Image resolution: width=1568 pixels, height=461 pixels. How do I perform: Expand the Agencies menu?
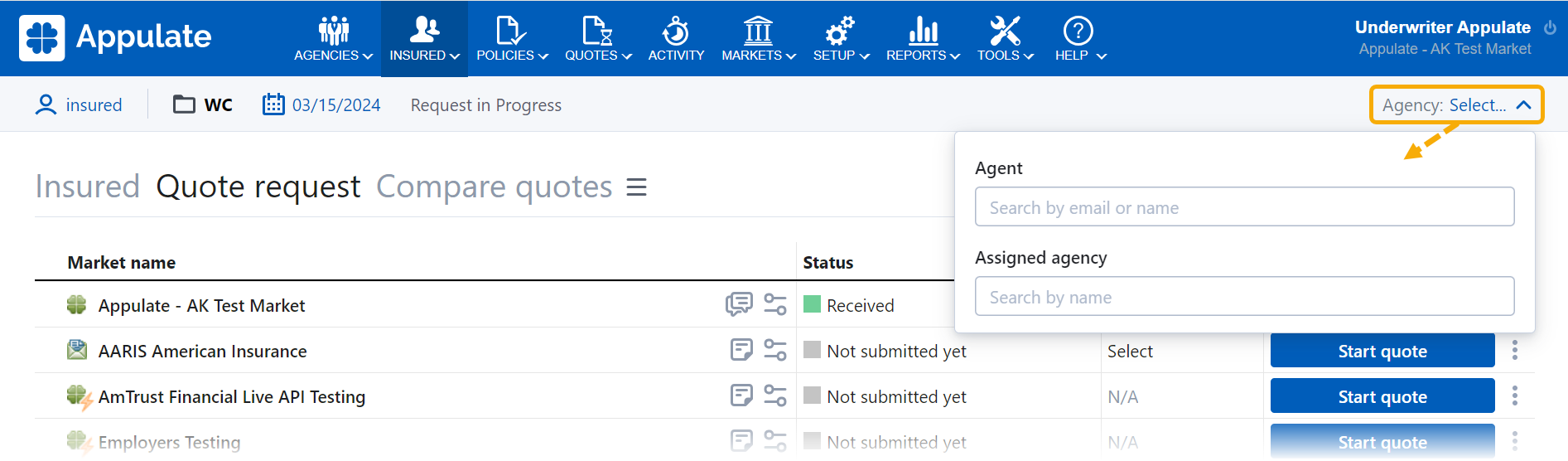pos(333,39)
